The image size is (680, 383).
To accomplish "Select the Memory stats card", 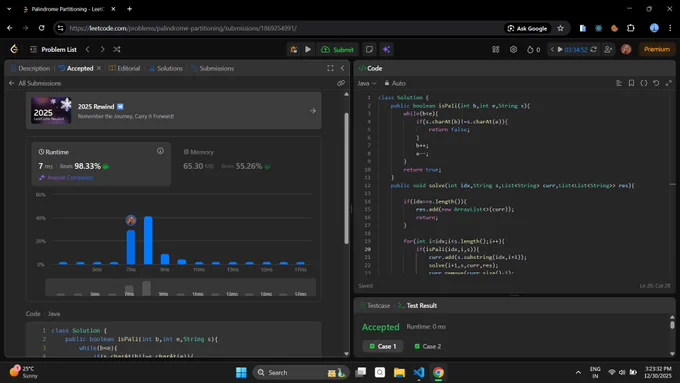I will pos(245,164).
